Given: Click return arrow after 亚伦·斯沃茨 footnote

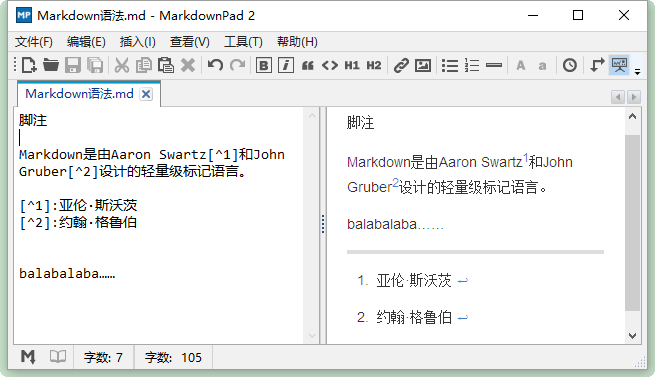Looking at the screenshot, I should (x=462, y=281).
